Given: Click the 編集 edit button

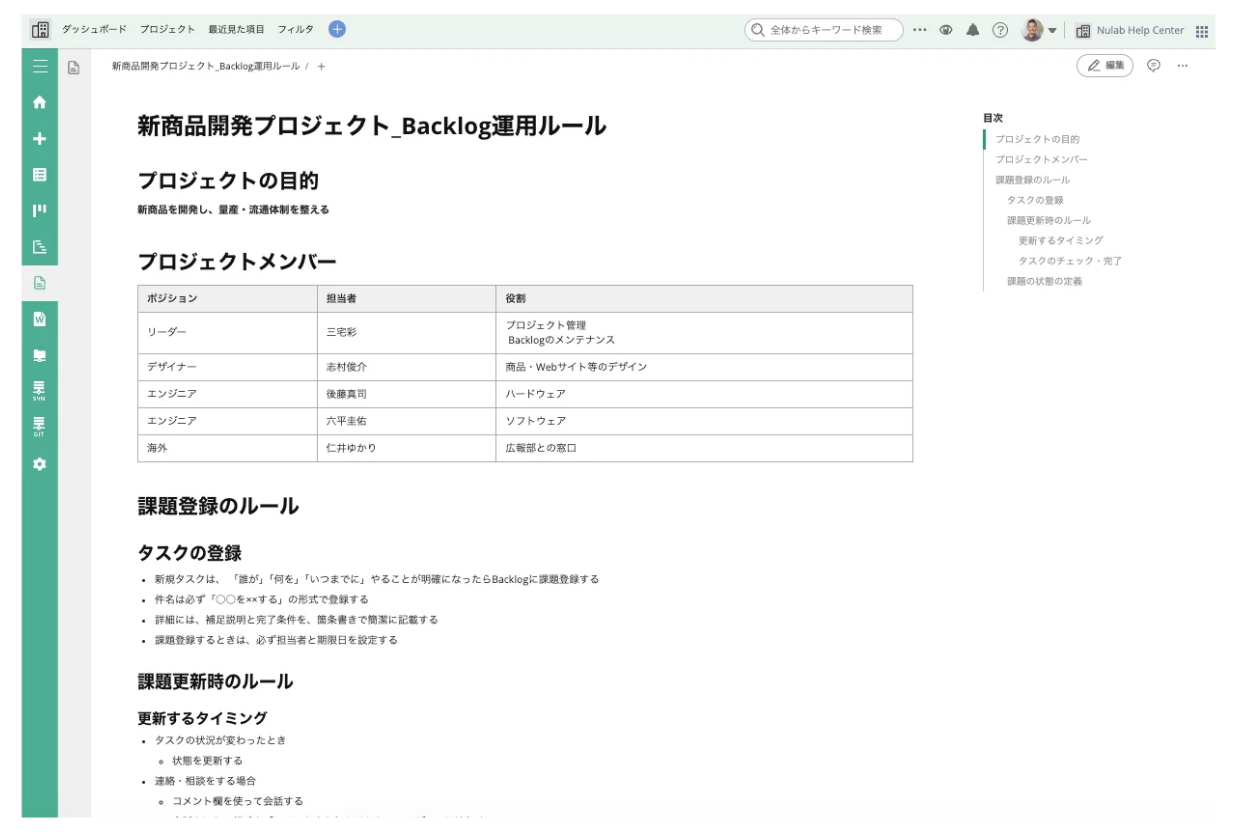Looking at the screenshot, I should (1105, 66).
